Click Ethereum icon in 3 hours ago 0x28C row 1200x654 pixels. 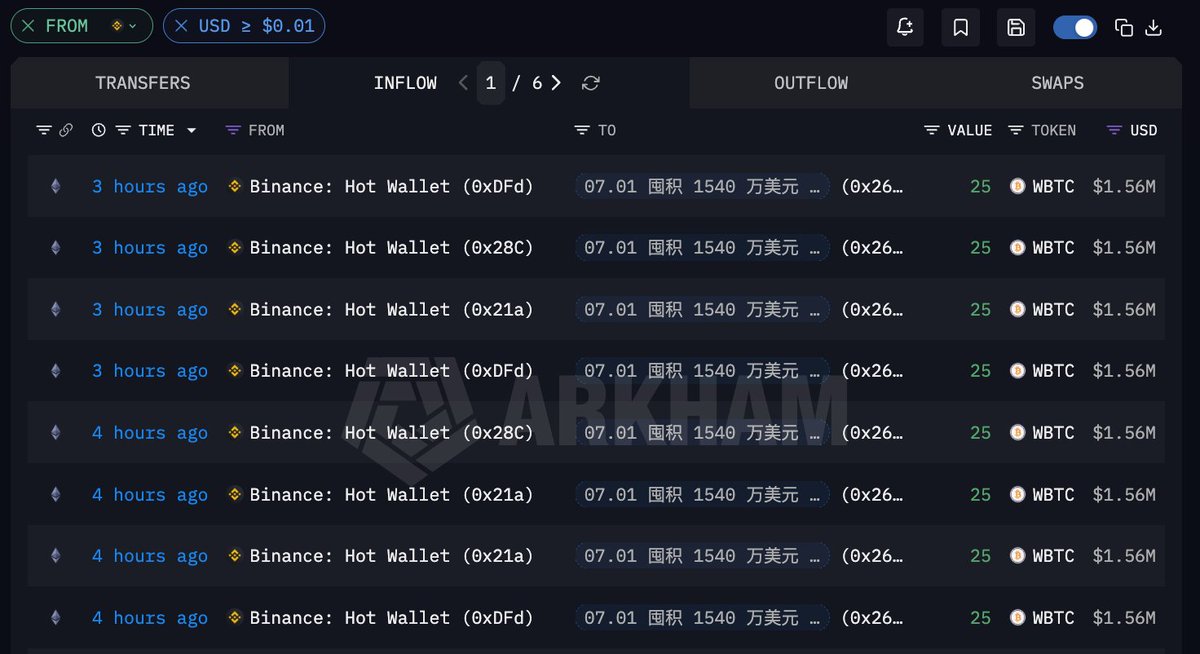tap(55, 248)
